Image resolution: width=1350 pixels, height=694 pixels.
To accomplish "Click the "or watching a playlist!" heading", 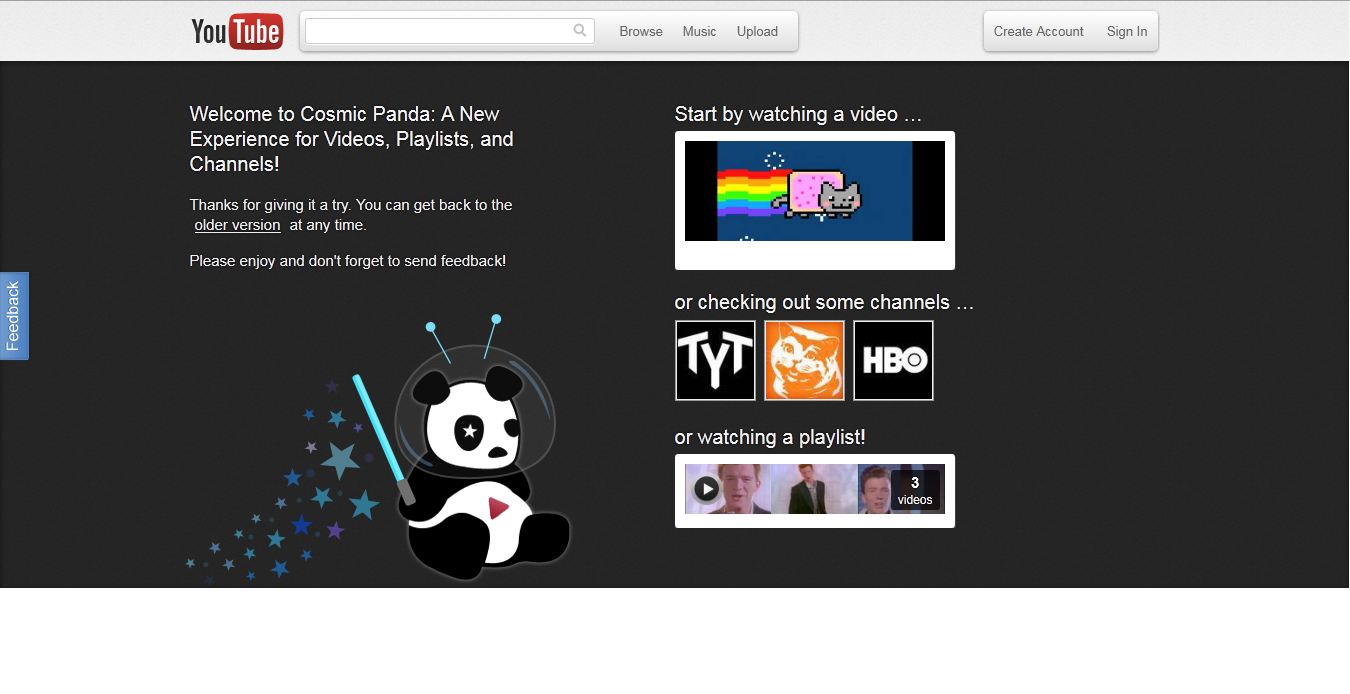I will coord(770,437).
